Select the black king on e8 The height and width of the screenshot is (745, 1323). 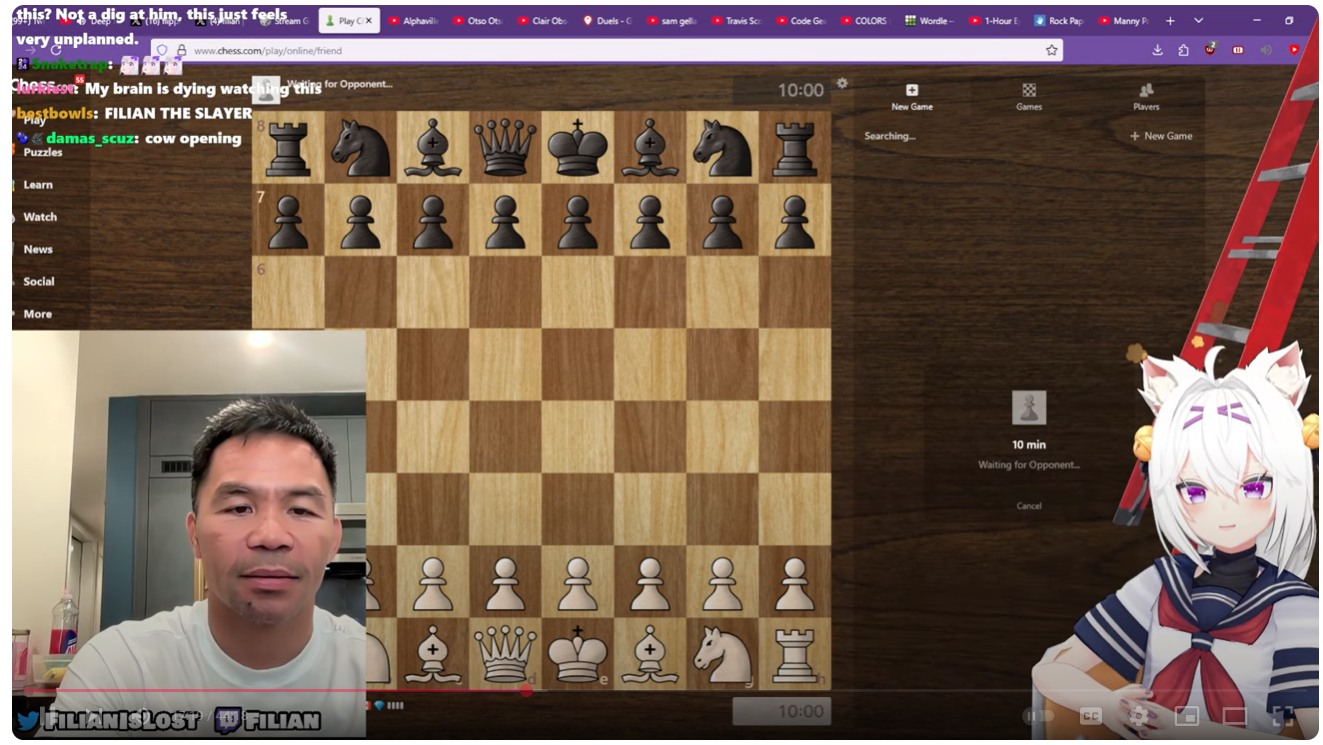[578, 147]
